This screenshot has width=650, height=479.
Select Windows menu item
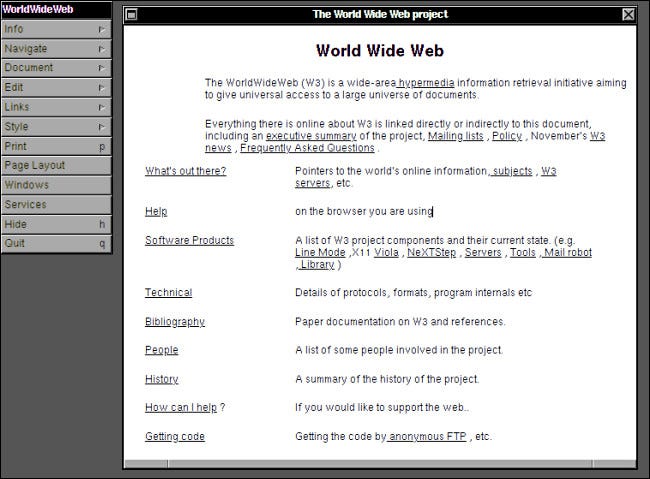(56, 185)
